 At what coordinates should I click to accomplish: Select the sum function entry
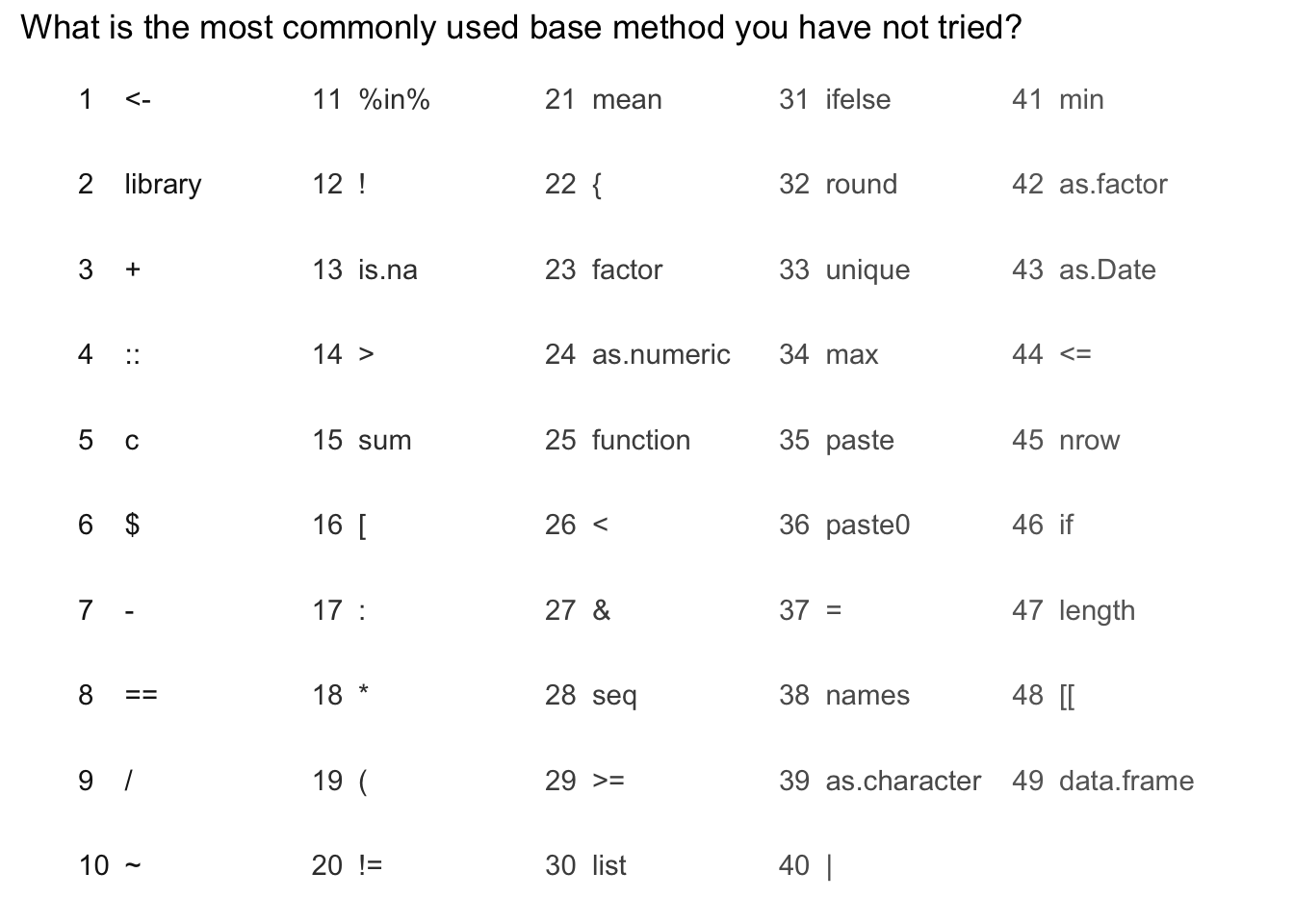pos(385,440)
